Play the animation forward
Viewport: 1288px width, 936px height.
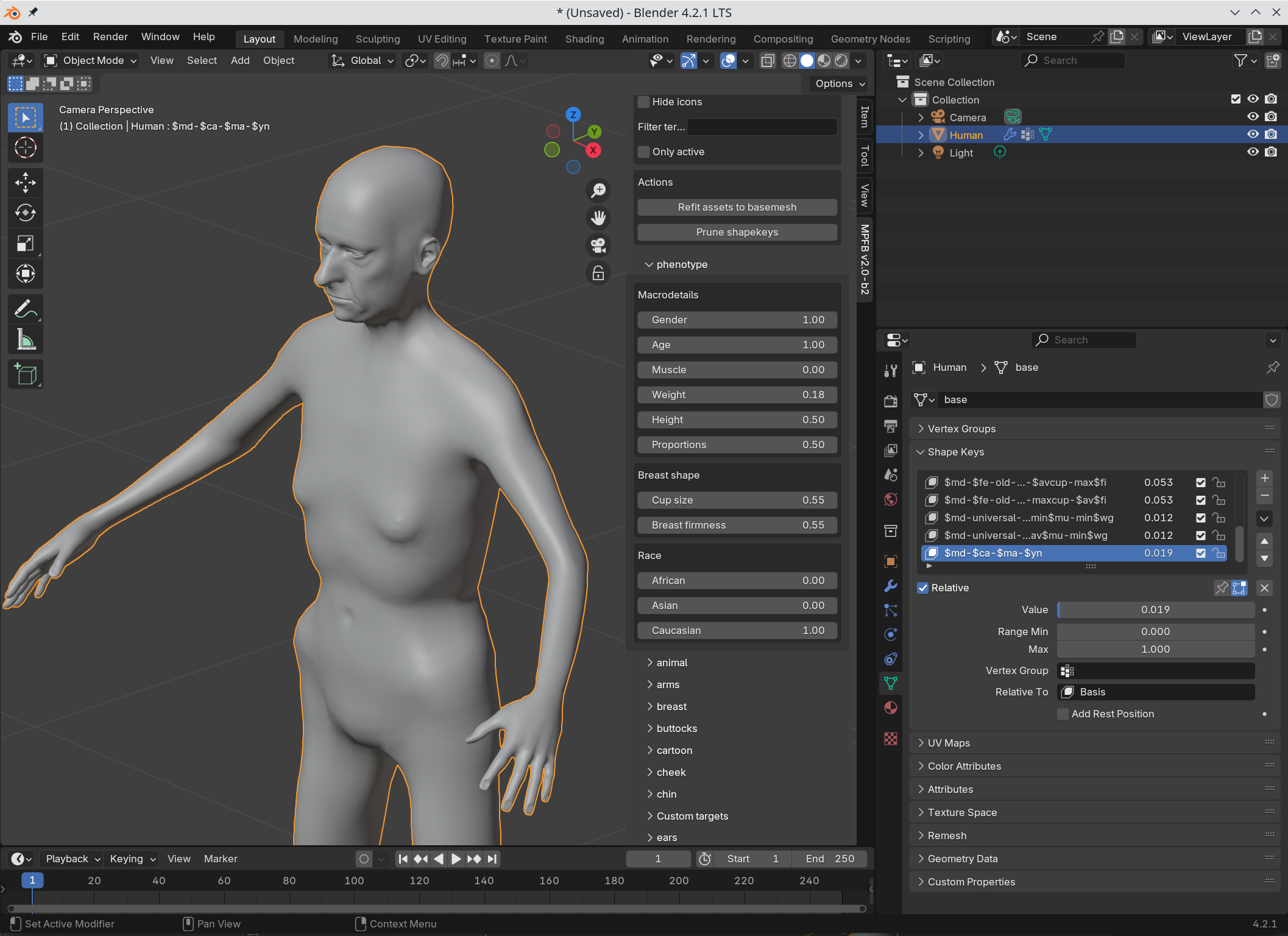(x=456, y=859)
